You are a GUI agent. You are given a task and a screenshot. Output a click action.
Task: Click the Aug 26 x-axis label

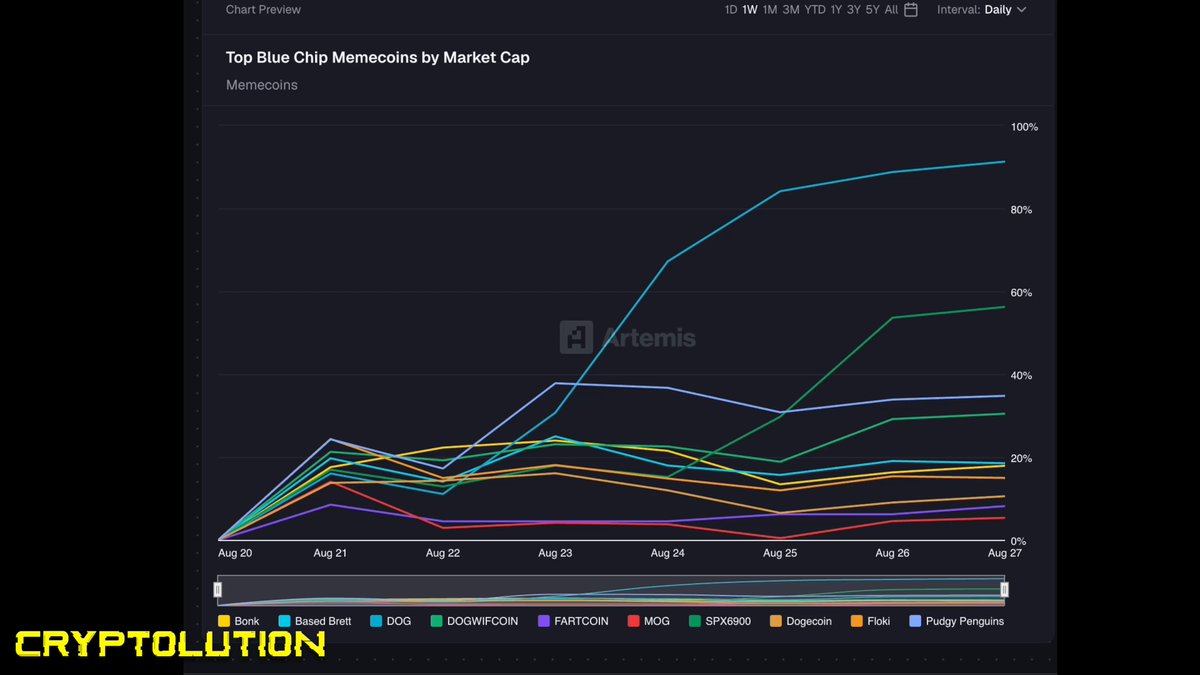pyautogui.click(x=892, y=552)
